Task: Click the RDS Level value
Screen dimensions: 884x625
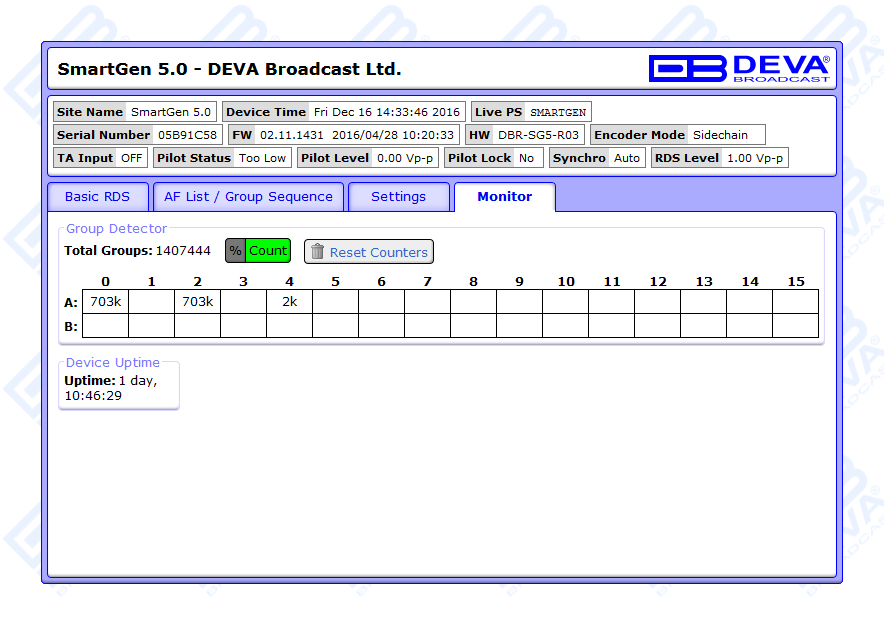Action: (x=754, y=158)
